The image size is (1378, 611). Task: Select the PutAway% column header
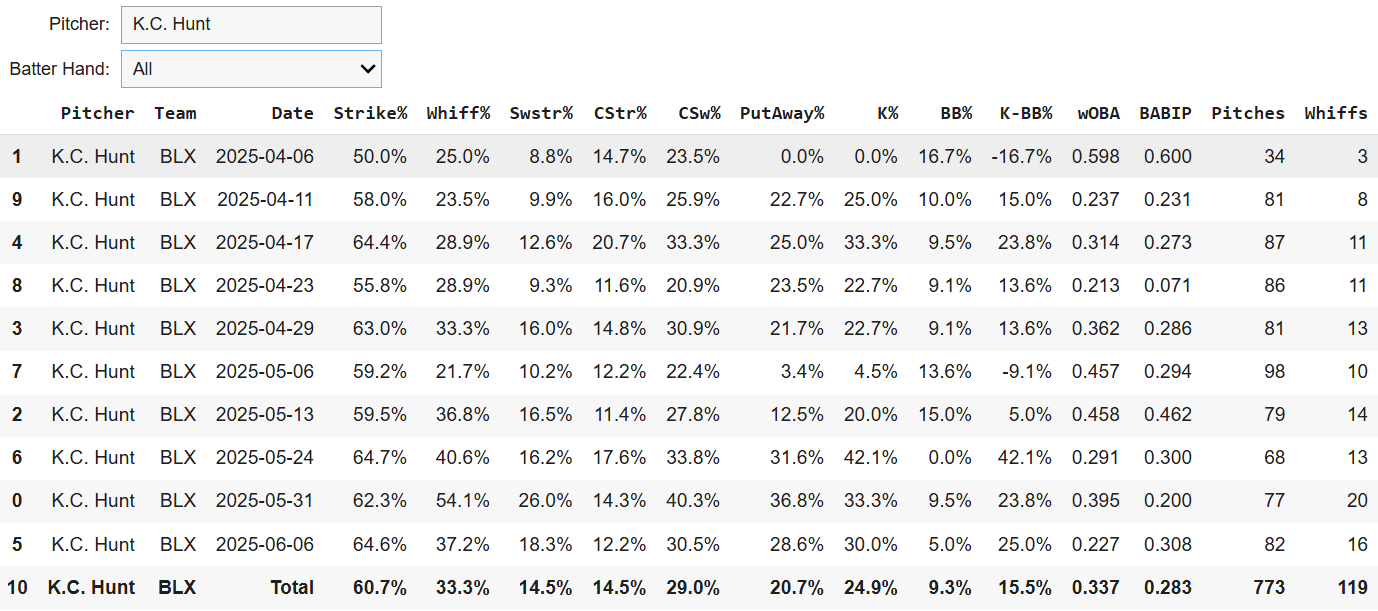(x=782, y=113)
